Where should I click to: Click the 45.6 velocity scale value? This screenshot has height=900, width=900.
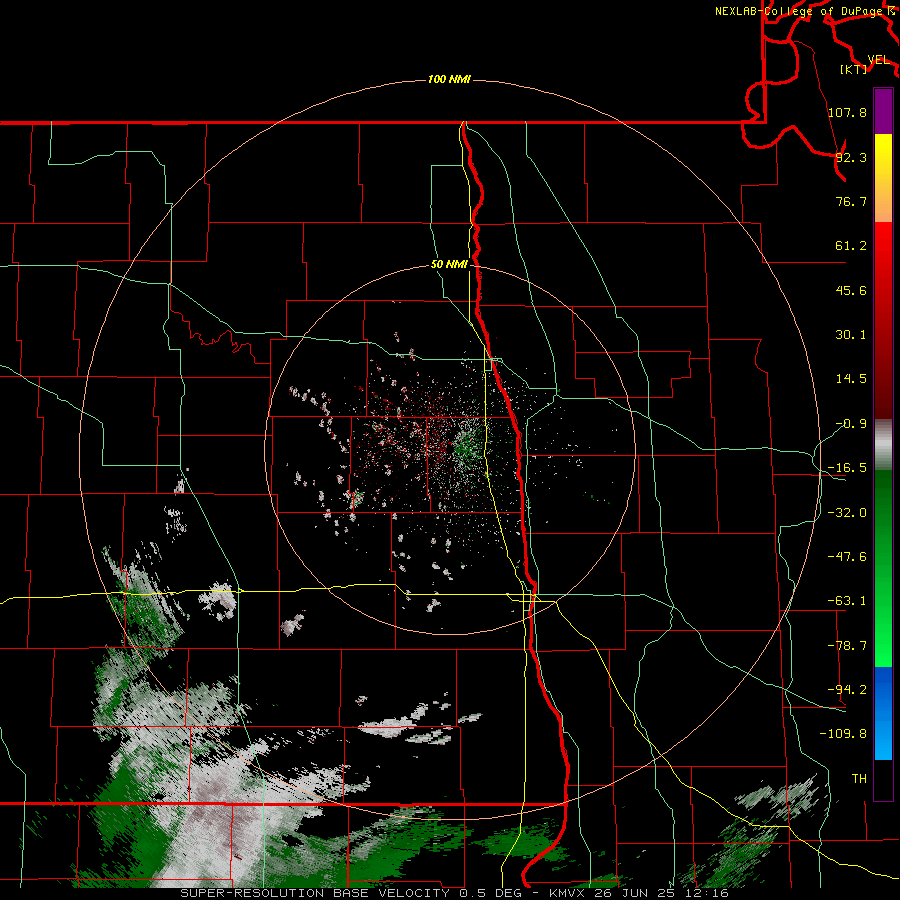[851, 290]
